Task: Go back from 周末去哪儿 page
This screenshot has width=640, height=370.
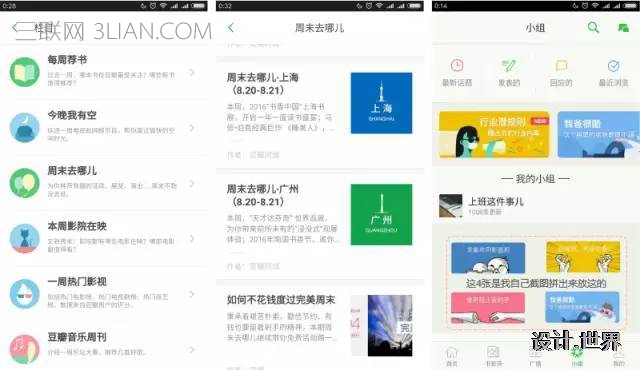Action: pos(231,27)
